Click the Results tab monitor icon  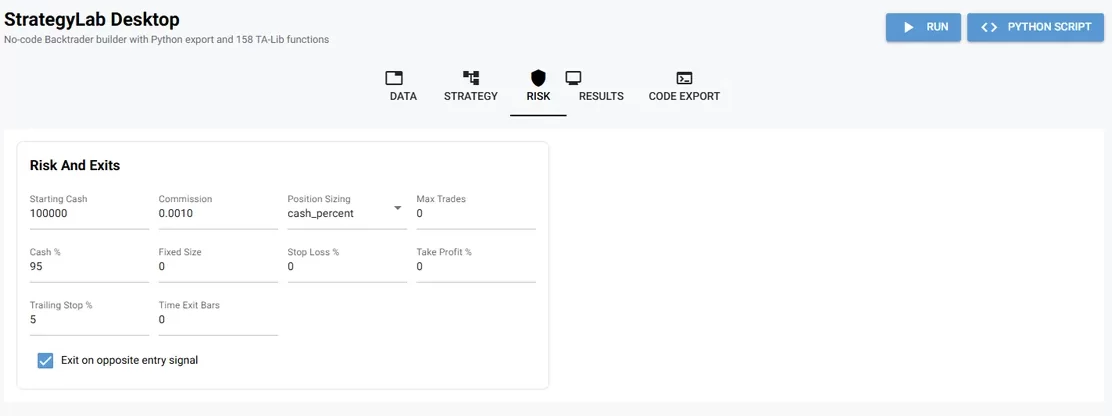tap(573, 78)
